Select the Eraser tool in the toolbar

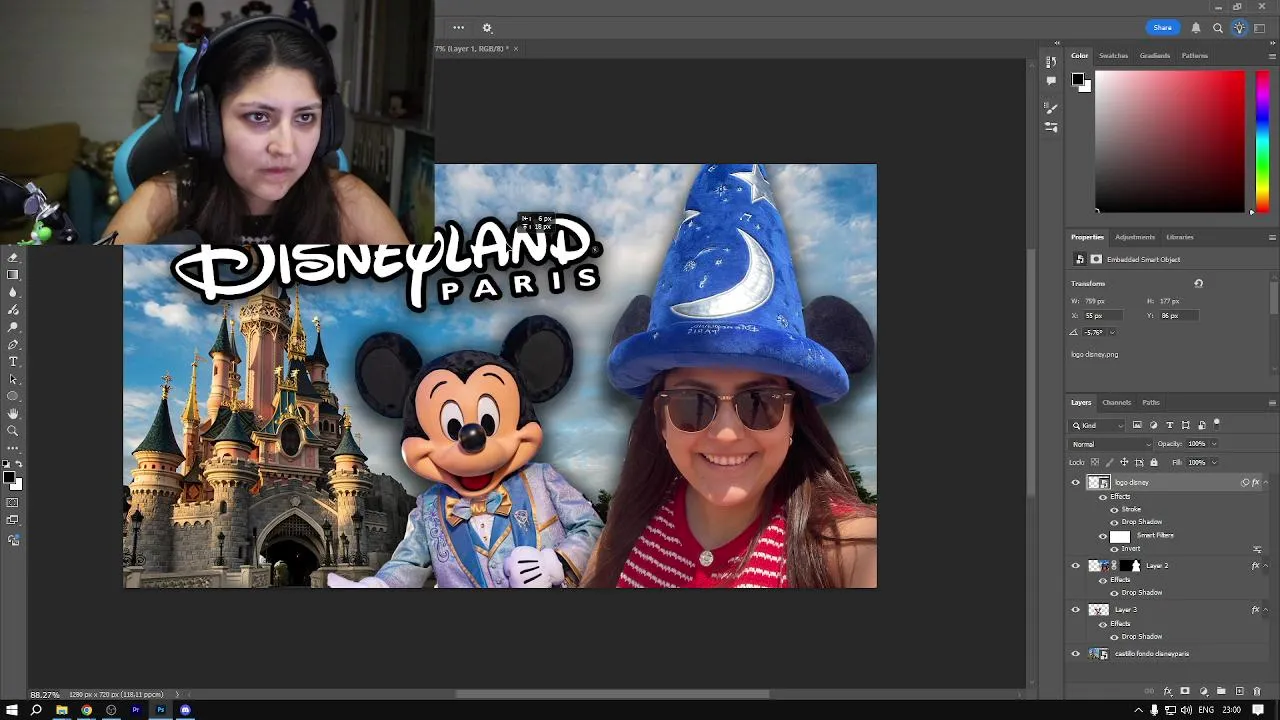coord(13,258)
